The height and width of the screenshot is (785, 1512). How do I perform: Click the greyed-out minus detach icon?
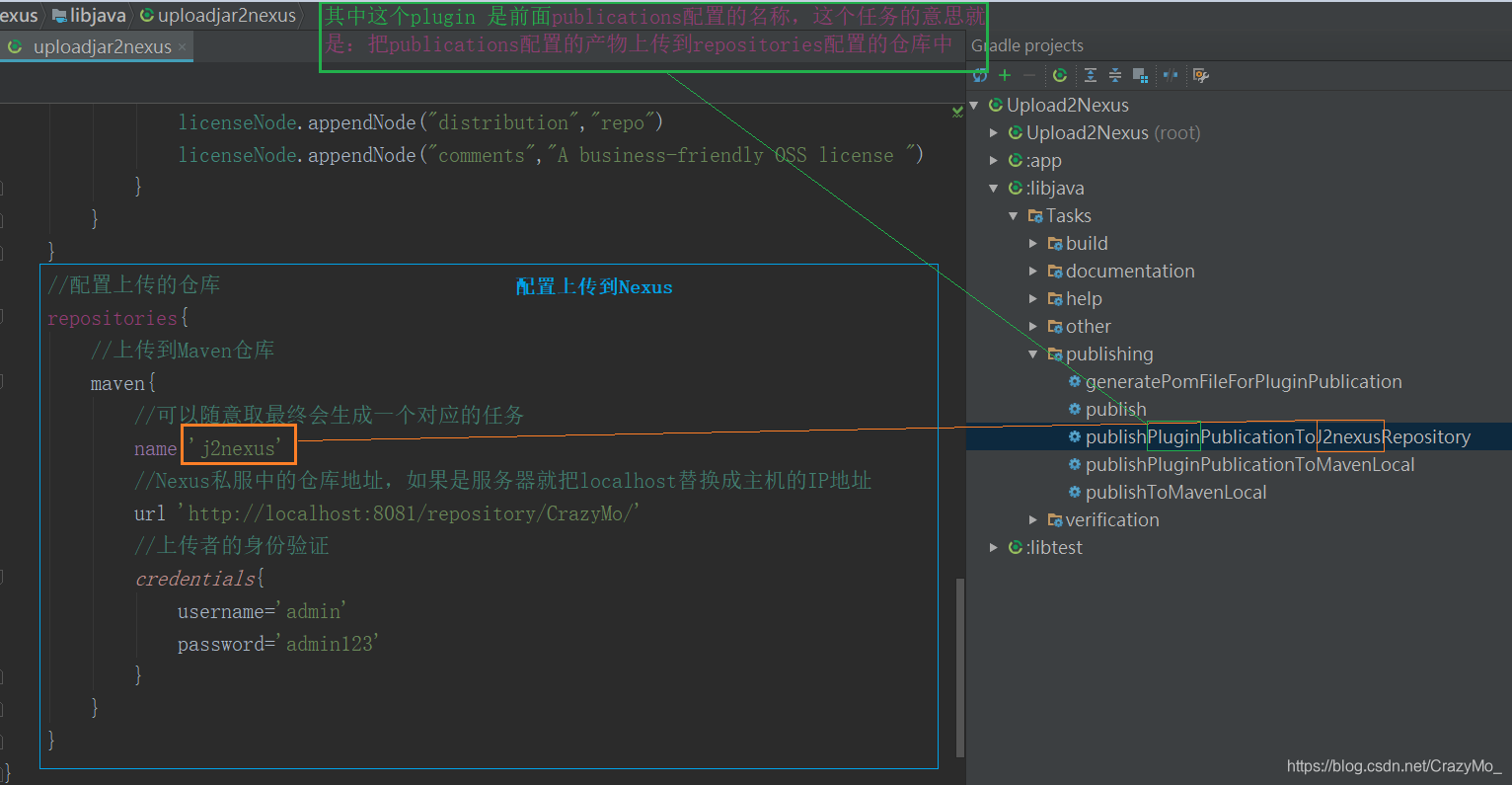click(1029, 75)
